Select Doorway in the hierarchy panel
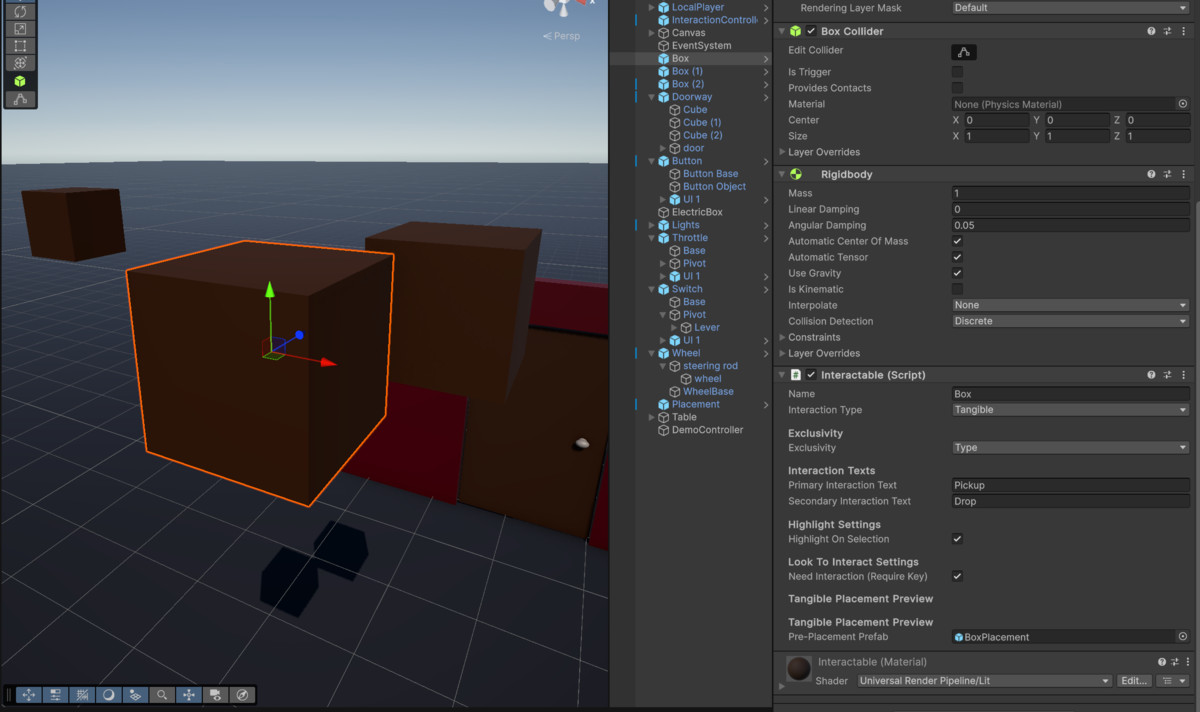 (x=690, y=96)
